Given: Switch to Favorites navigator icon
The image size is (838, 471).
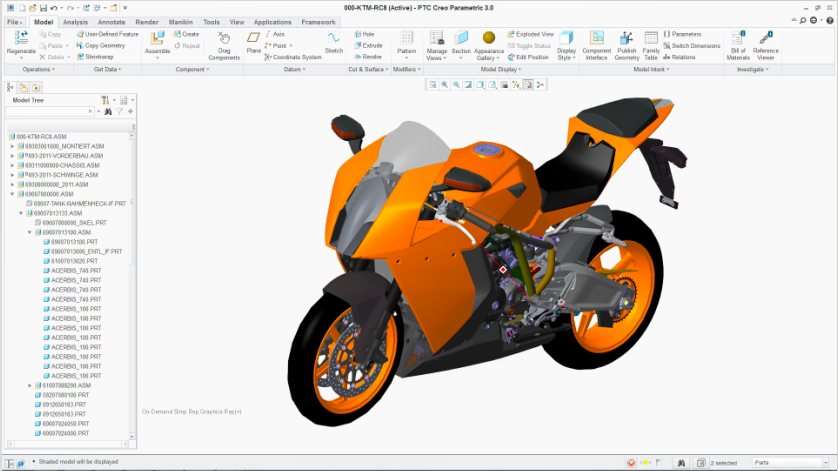Looking at the screenshot, I should (x=36, y=87).
